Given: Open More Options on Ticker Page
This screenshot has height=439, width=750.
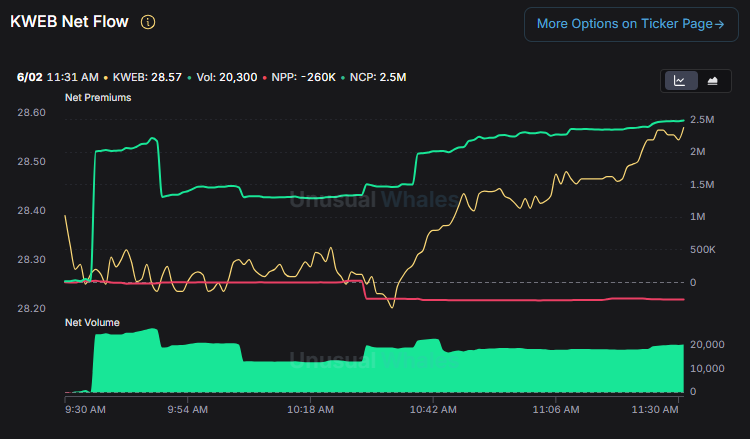Looking at the screenshot, I should 631,24.
